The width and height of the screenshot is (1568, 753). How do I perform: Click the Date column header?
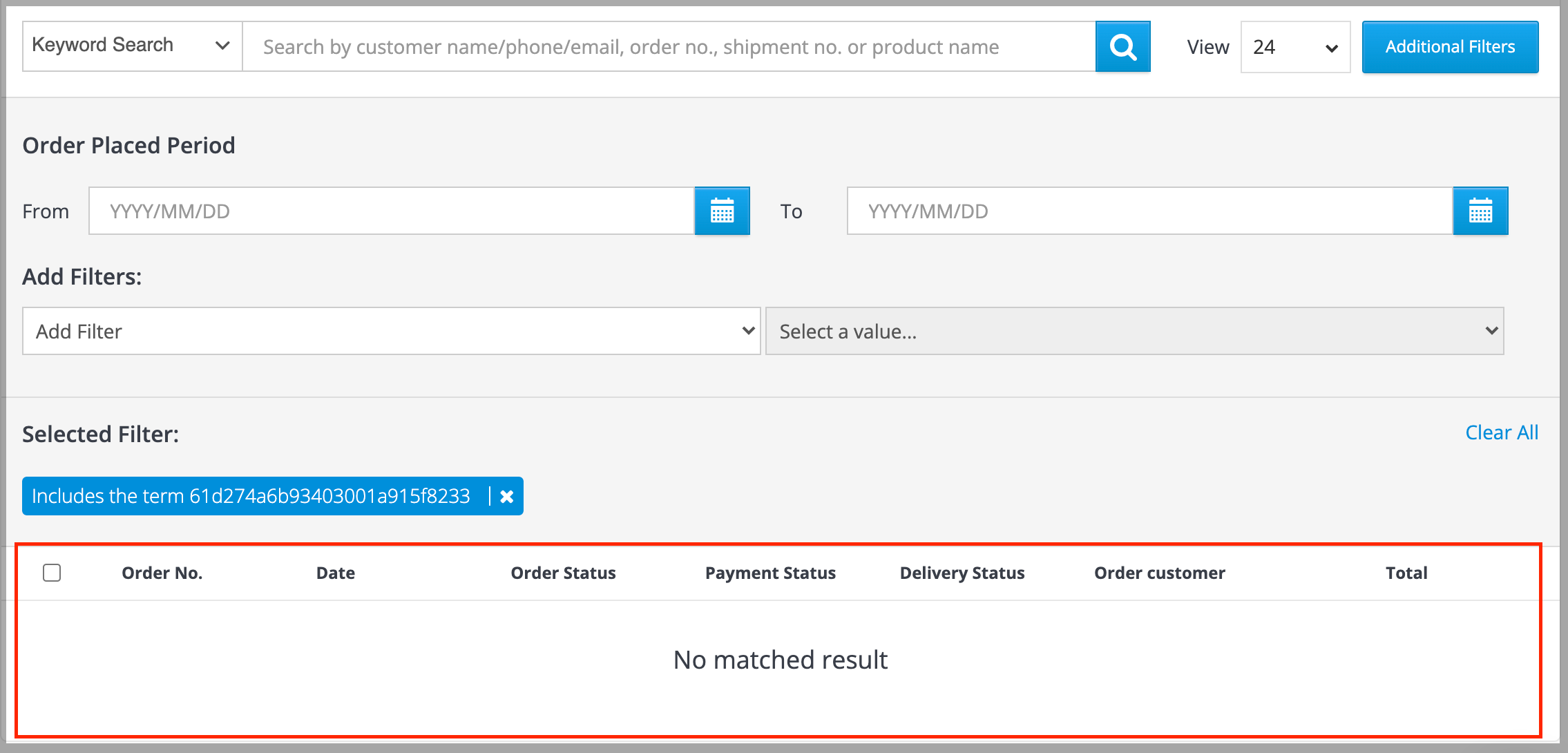pos(336,573)
